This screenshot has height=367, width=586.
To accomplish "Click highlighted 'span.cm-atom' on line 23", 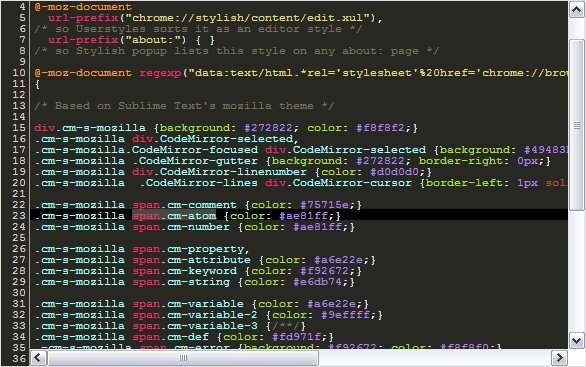I will 174,216.
